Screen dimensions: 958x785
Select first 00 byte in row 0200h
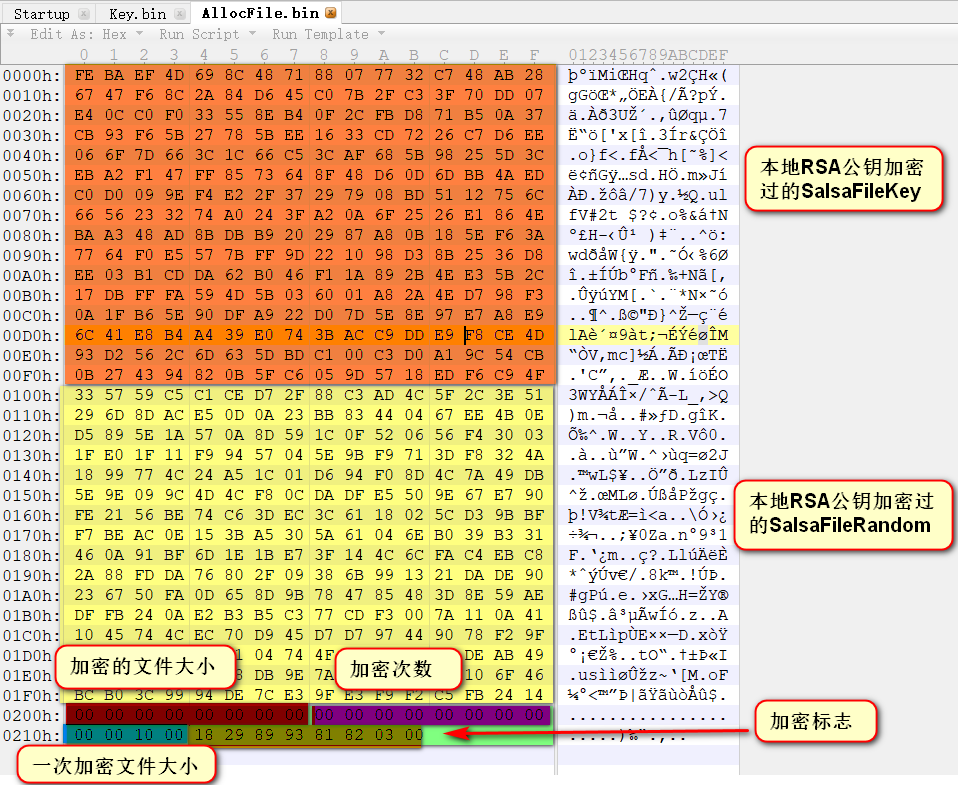(x=84, y=715)
